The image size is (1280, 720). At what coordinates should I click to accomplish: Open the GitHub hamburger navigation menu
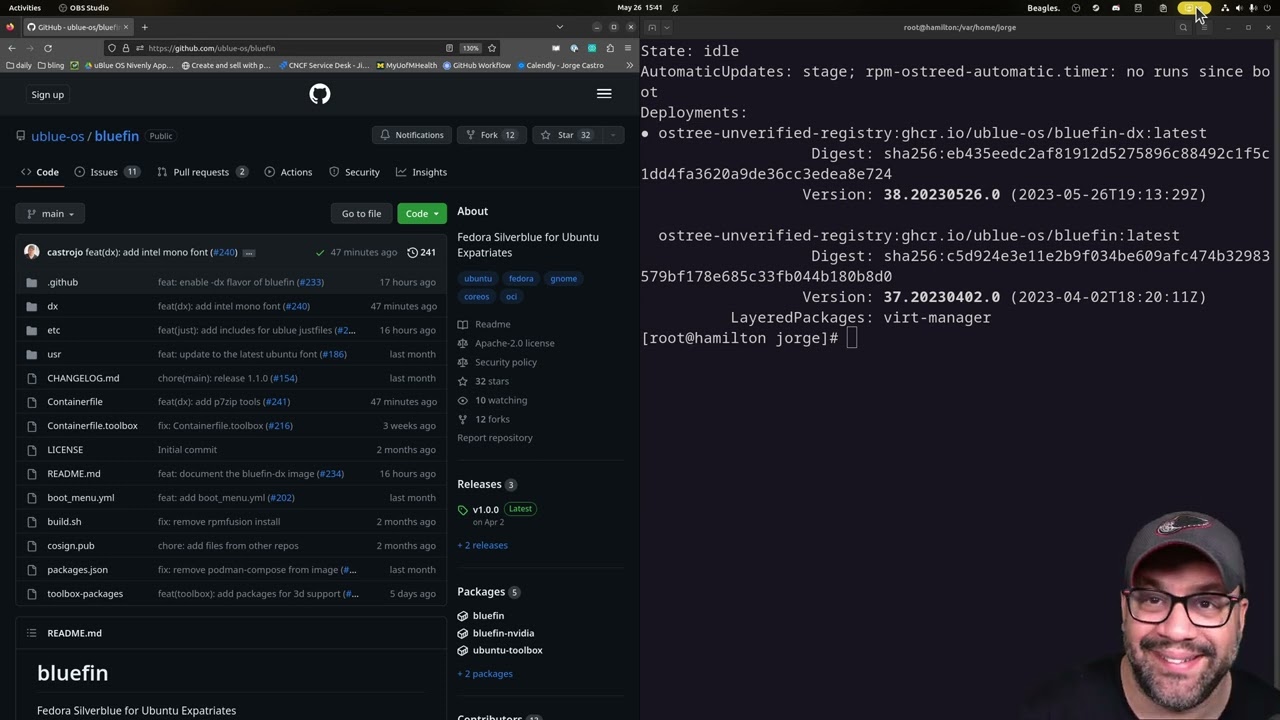pyautogui.click(x=604, y=94)
